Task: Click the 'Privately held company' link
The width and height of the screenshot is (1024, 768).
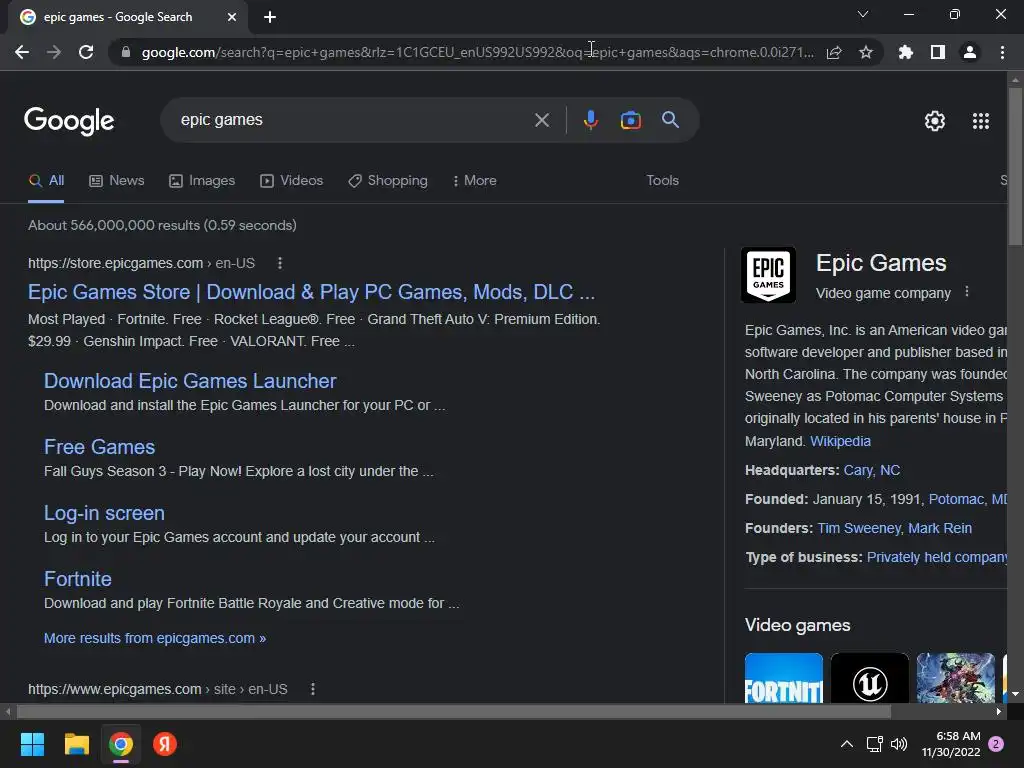Action: pyautogui.click(x=936, y=558)
